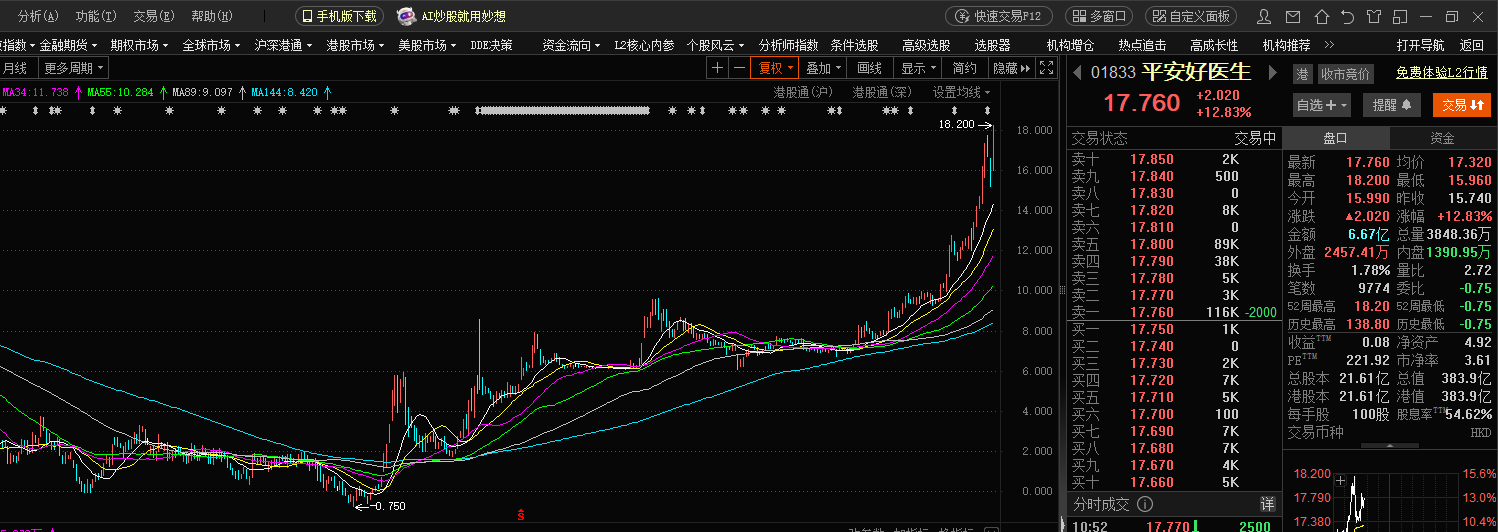Expand the 个股风云 dropdown
1498x532 pixels.
[x=716, y=45]
